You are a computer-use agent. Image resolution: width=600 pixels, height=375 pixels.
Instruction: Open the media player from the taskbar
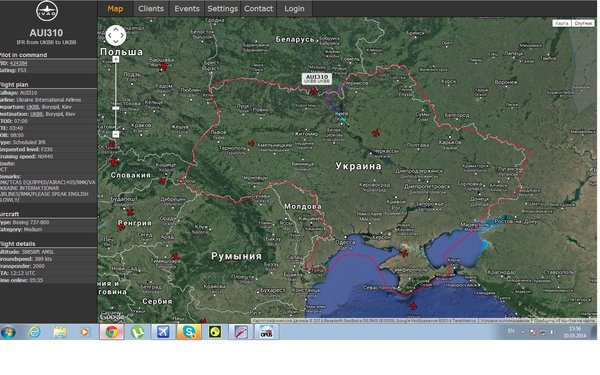click(84, 332)
